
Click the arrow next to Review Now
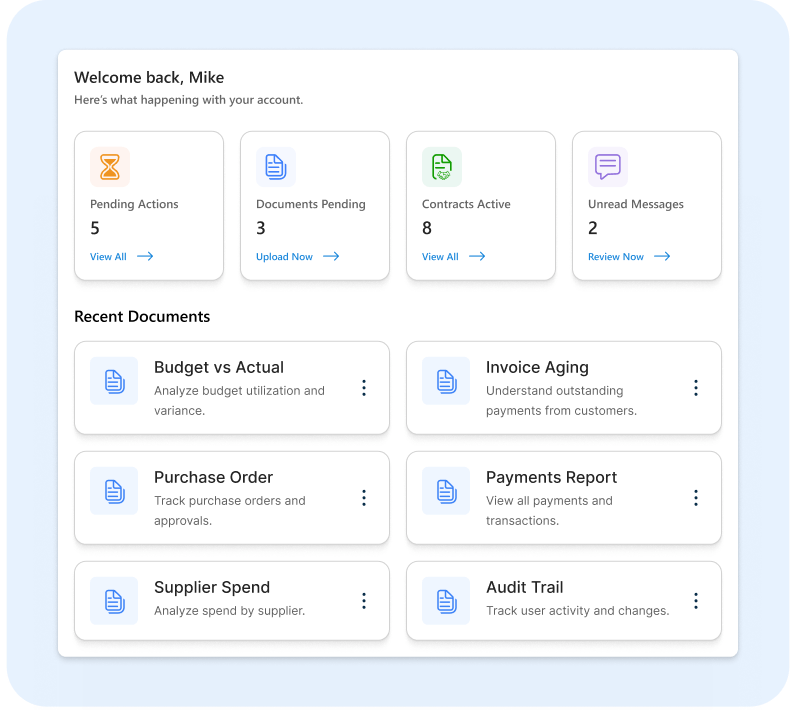[x=662, y=256]
